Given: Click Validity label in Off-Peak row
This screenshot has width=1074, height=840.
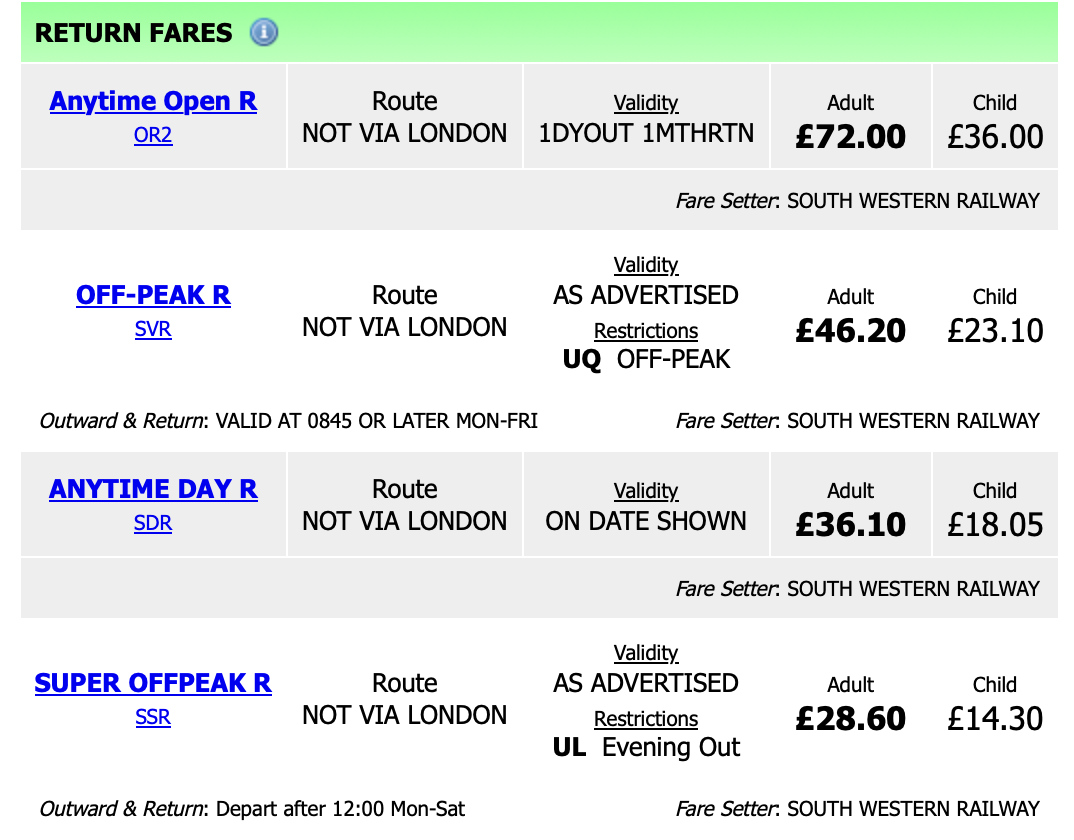Looking at the screenshot, I should pyautogui.click(x=646, y=265).
